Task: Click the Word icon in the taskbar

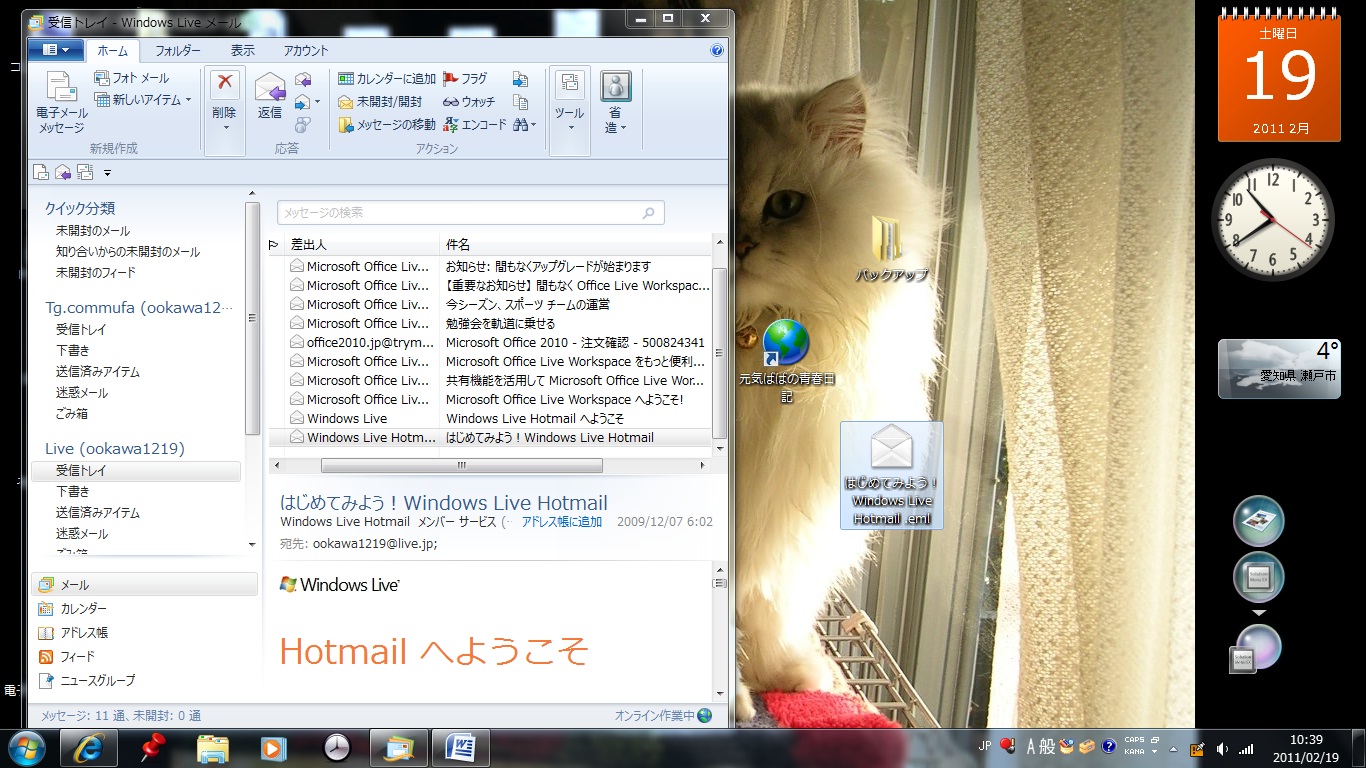Action: coord(461,747)
